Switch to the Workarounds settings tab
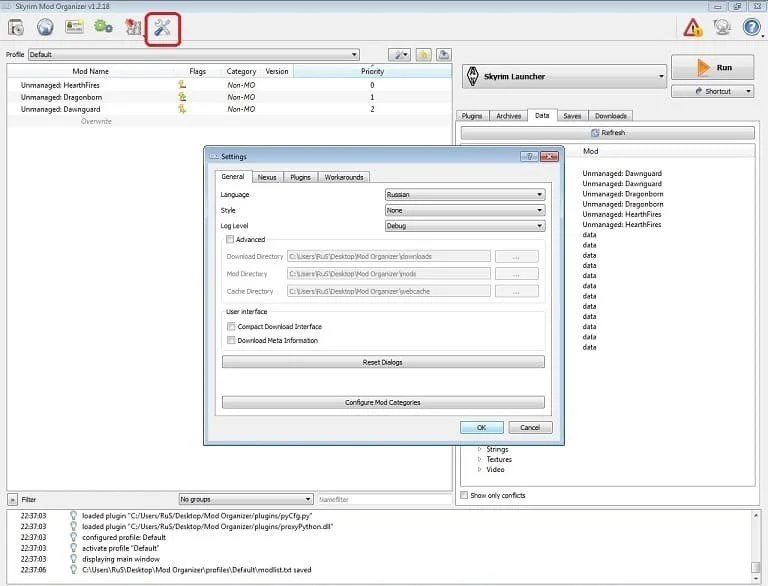 344,177
